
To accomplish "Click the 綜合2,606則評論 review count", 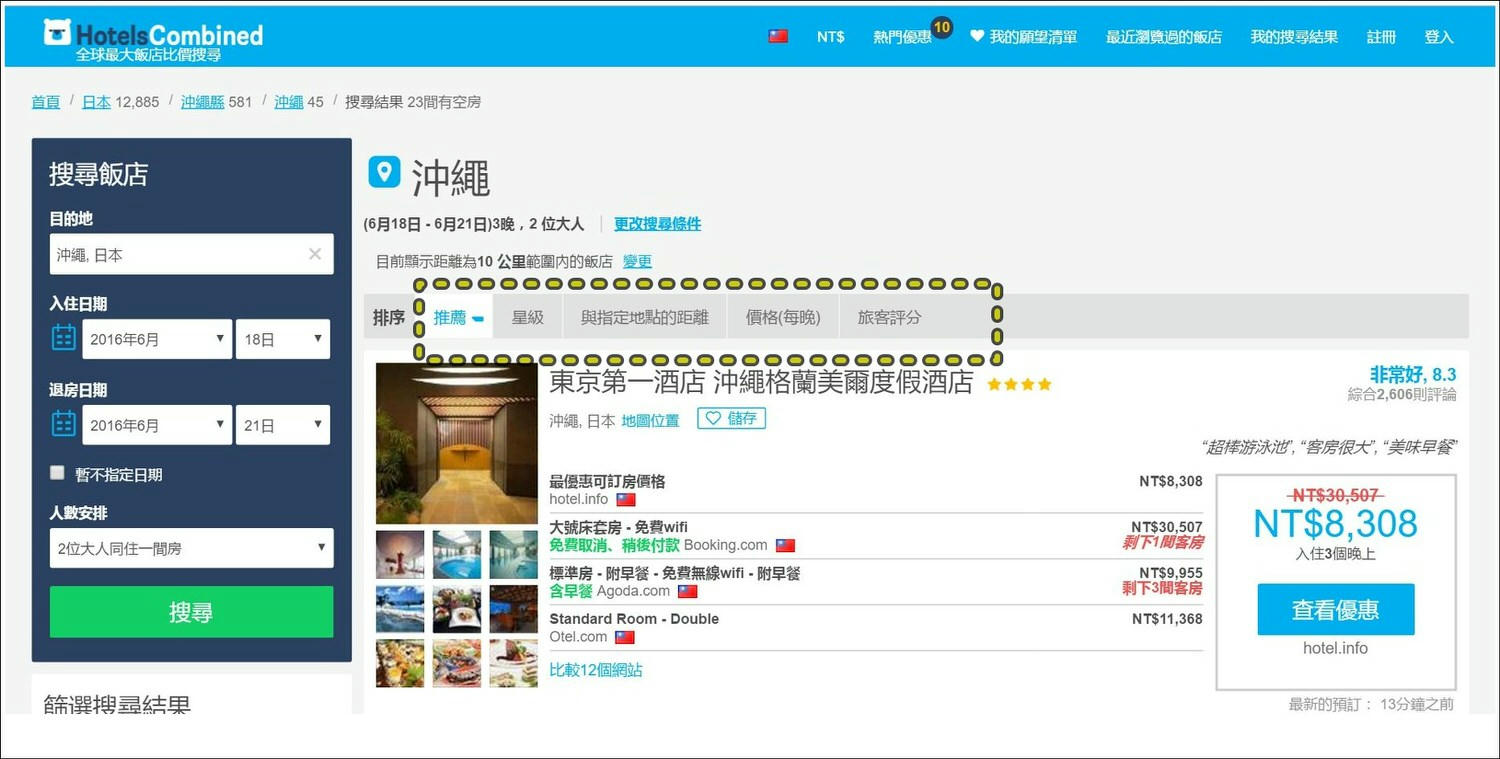I will click(x=1402, y=395).
